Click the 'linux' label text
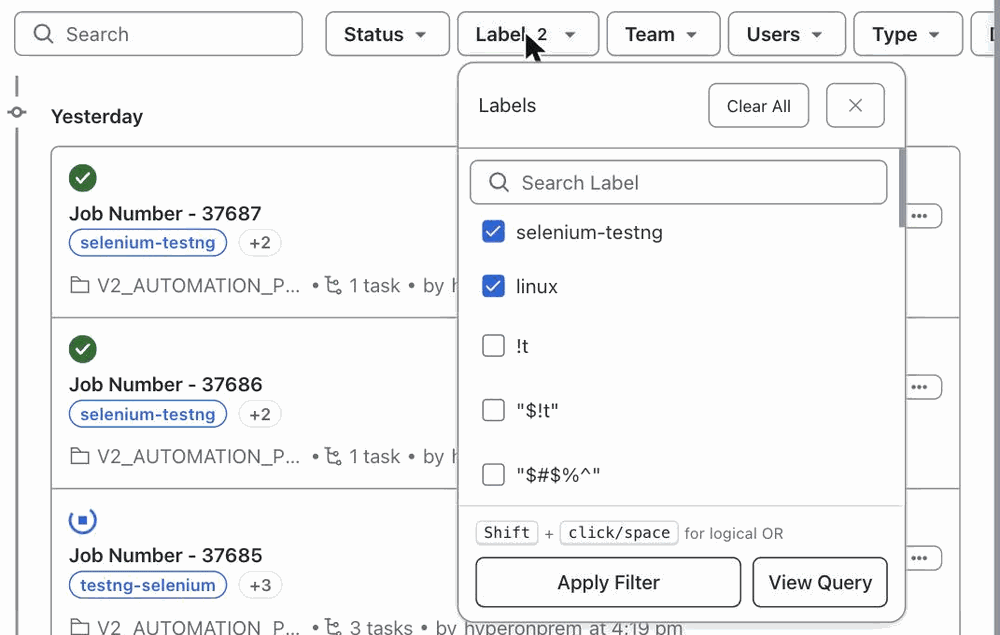 [x=537, y=287]
